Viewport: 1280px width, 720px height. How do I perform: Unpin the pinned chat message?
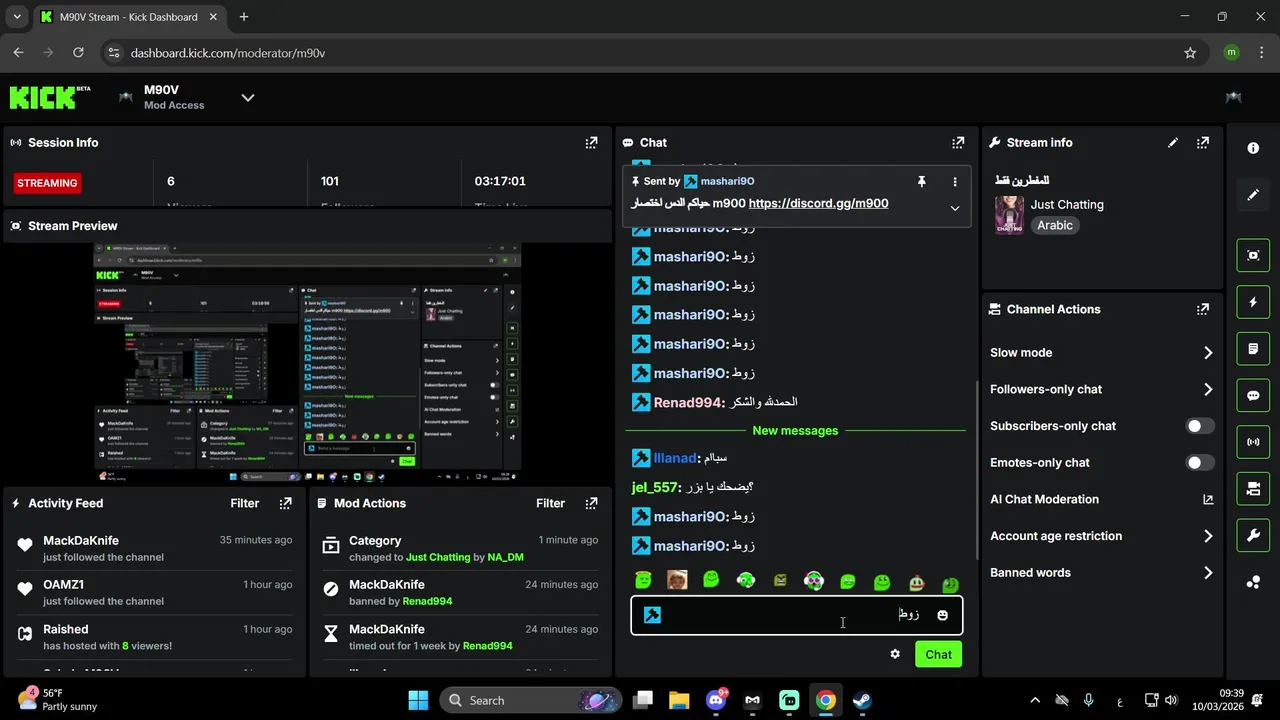click(x=922, y=181)
